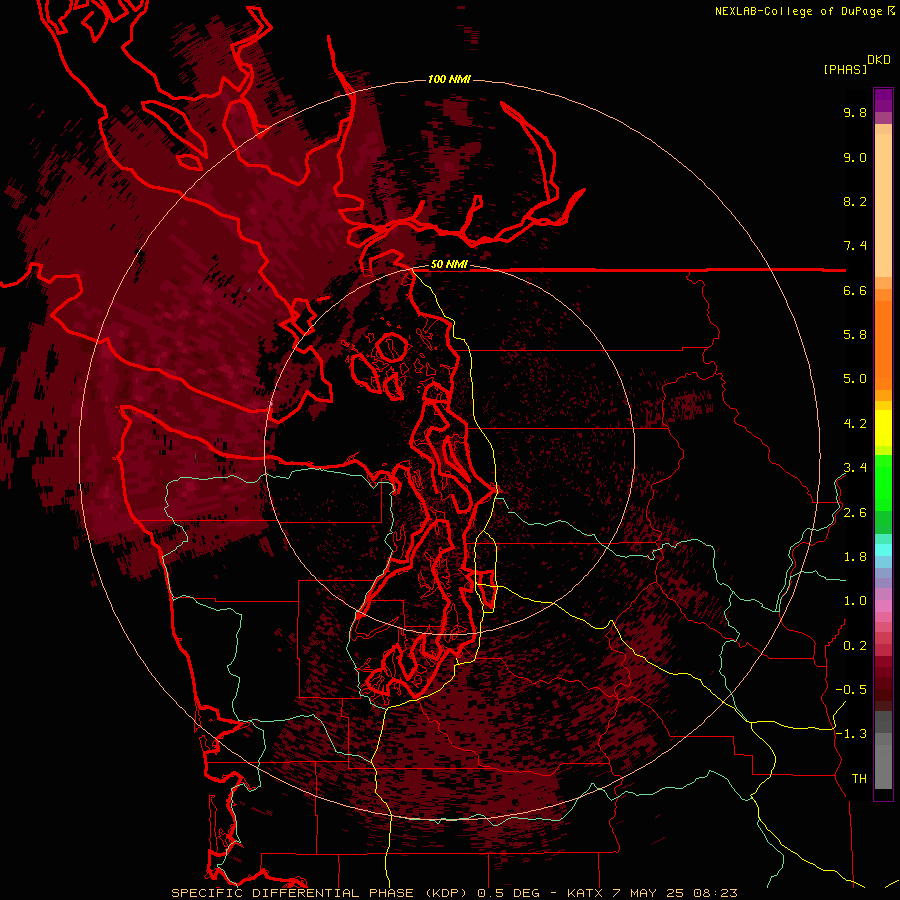900x900 pixels.
Task: Click the 8.2 scale value
Action: tap(855, 201)
